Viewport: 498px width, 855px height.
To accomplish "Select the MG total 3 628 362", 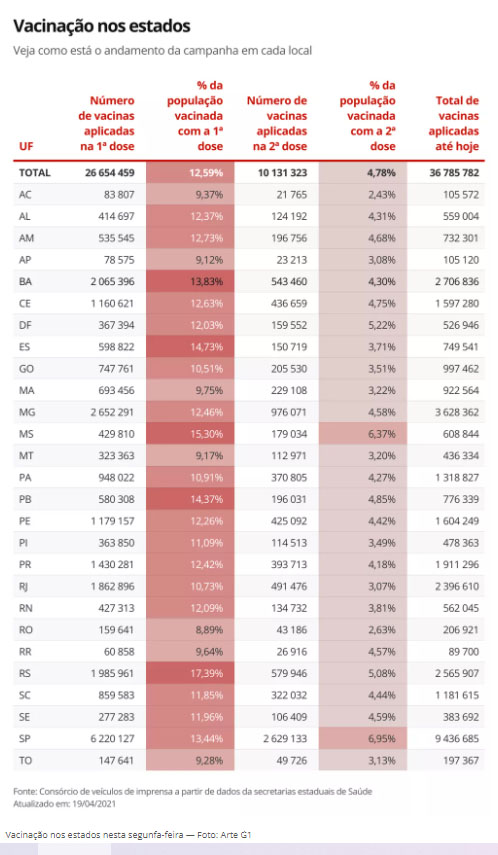I will pos(457,412).
